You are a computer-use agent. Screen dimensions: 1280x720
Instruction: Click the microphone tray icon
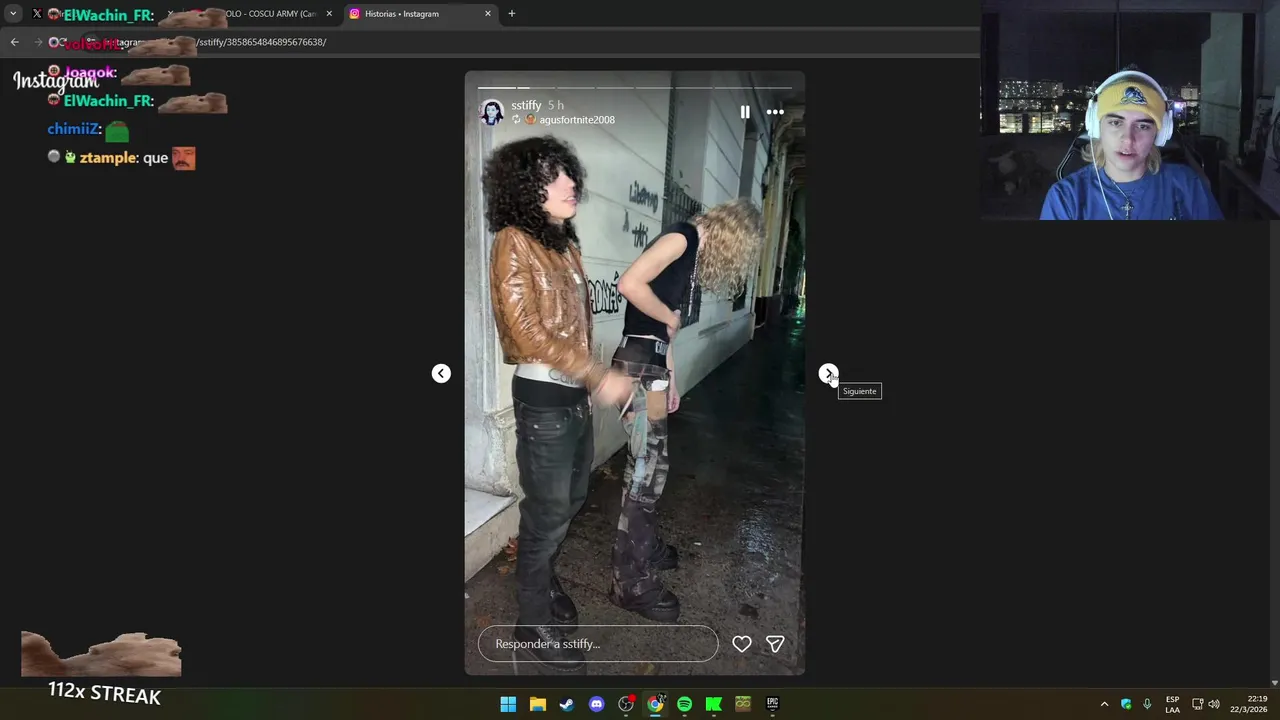[1147, 704]
